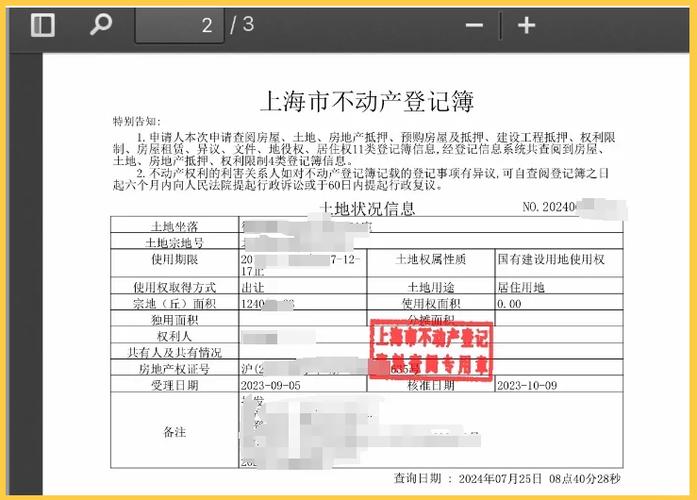Click the 土地坐落 row label

pos(174,226)
